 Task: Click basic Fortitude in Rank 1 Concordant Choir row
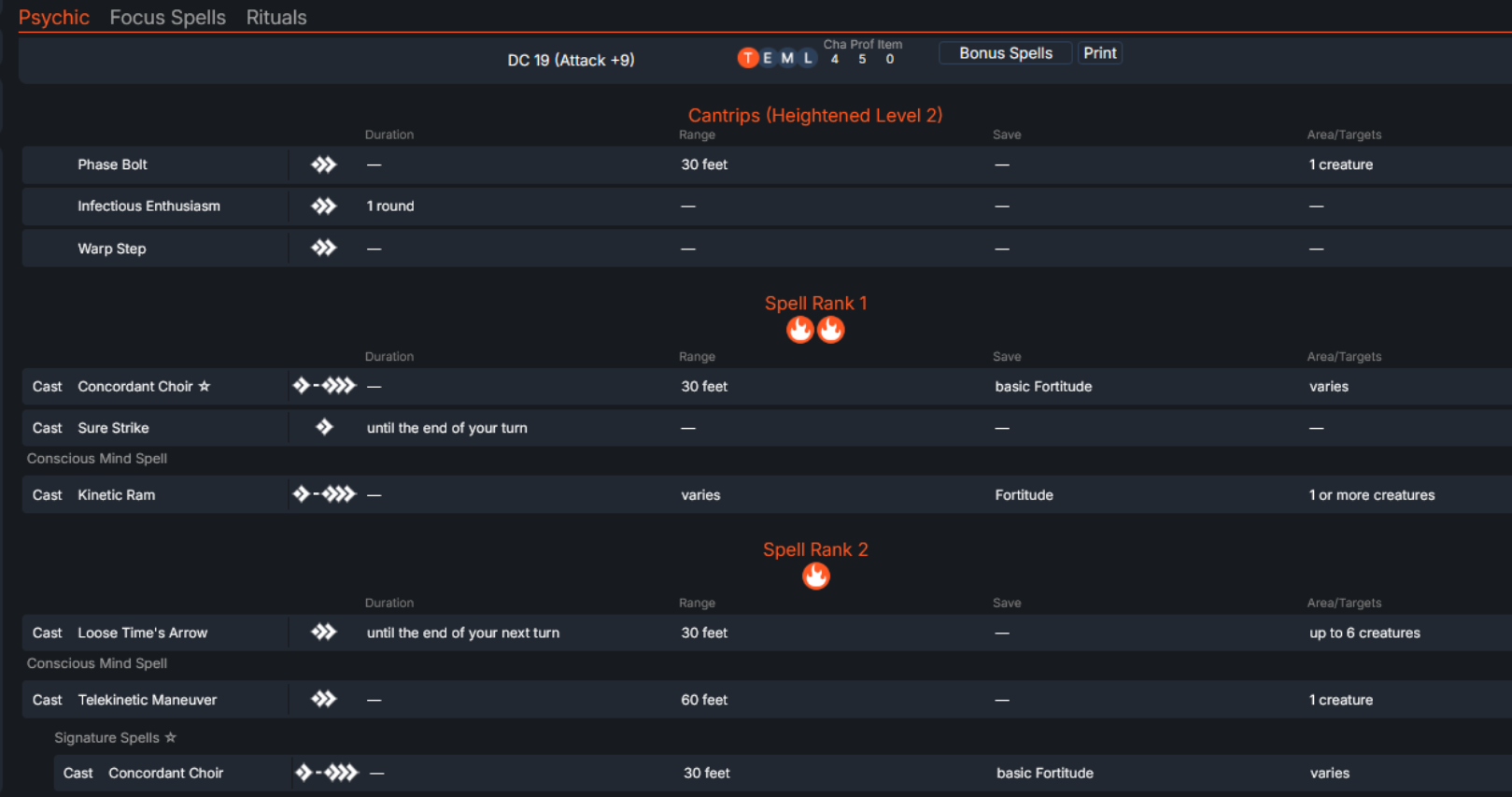[1043, 387]
